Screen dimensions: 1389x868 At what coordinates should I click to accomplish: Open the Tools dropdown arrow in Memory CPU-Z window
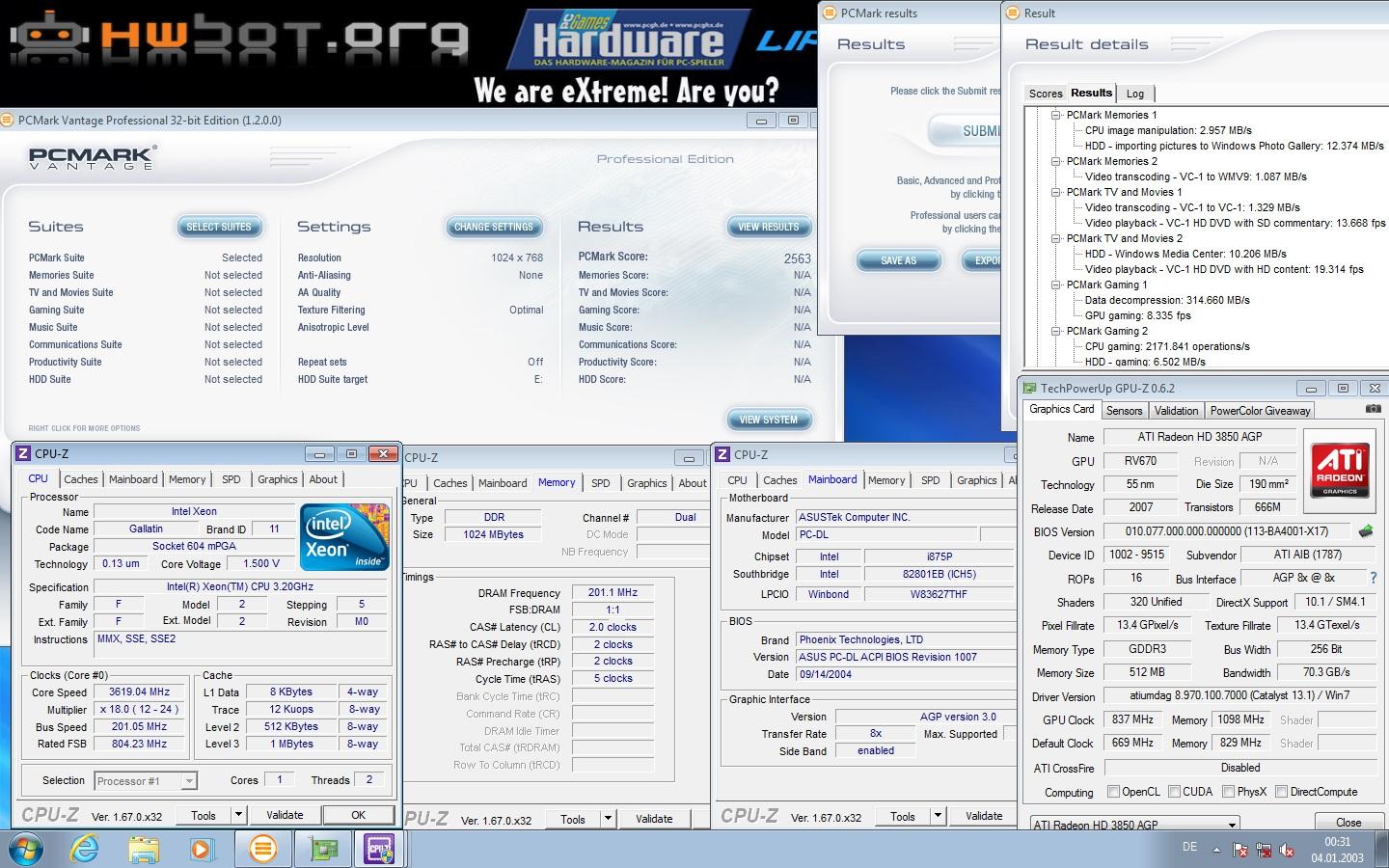pos(608,819)
